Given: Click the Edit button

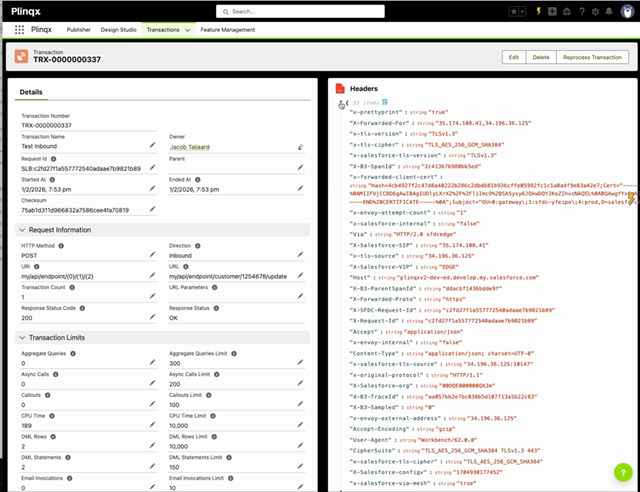Looking at the screenshot, I should coord(514,57).
